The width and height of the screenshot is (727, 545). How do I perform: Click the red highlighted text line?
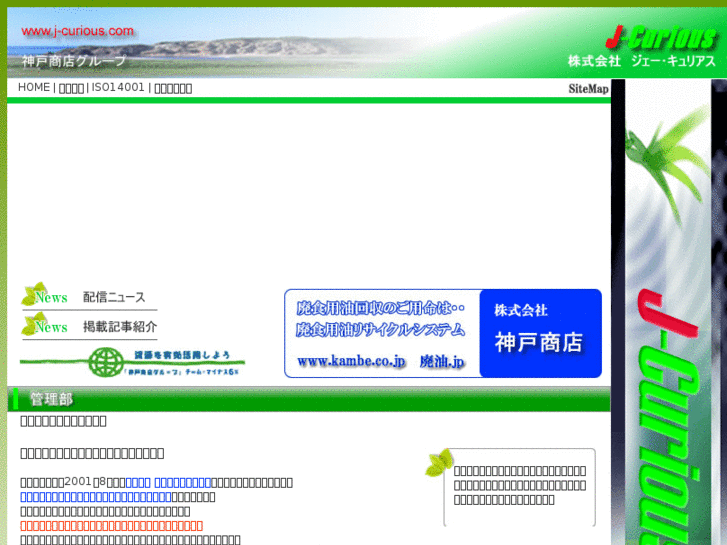tap(111, 526)
